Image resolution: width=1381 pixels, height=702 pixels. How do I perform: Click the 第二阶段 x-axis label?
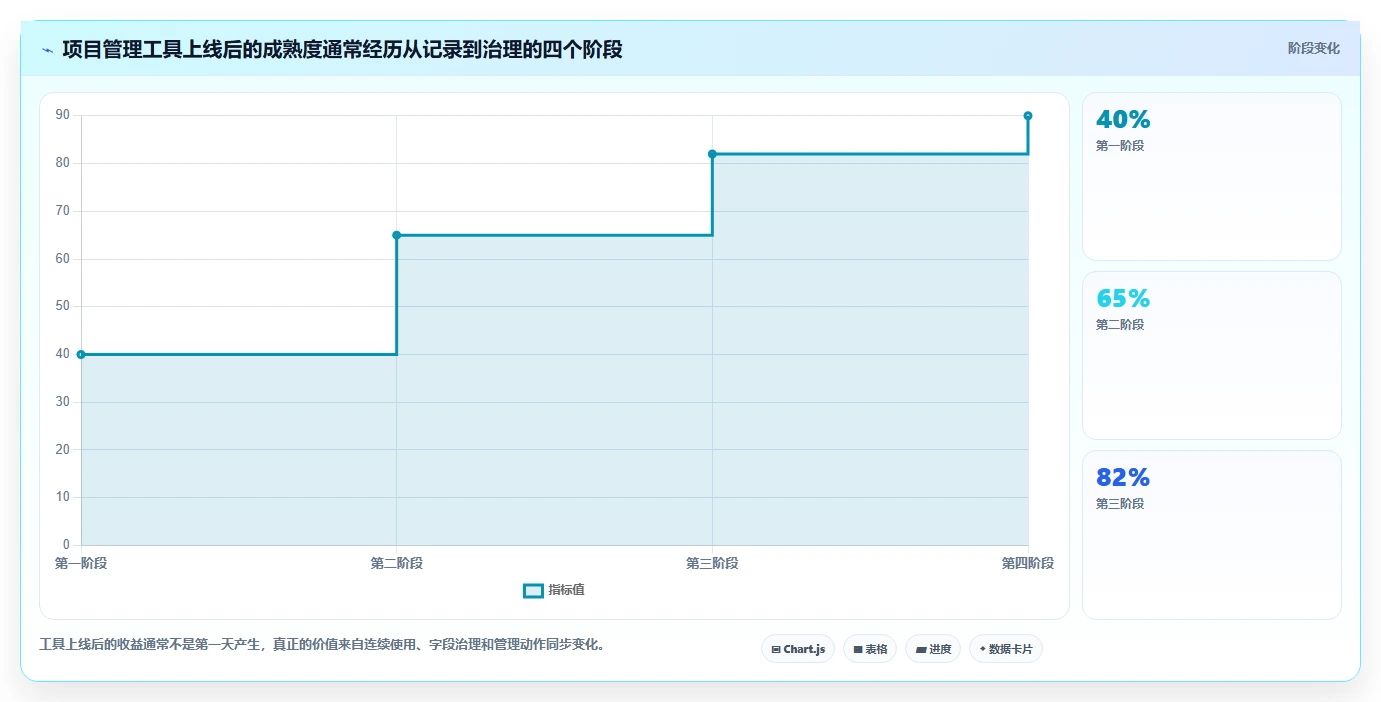(x=397, y=563)
